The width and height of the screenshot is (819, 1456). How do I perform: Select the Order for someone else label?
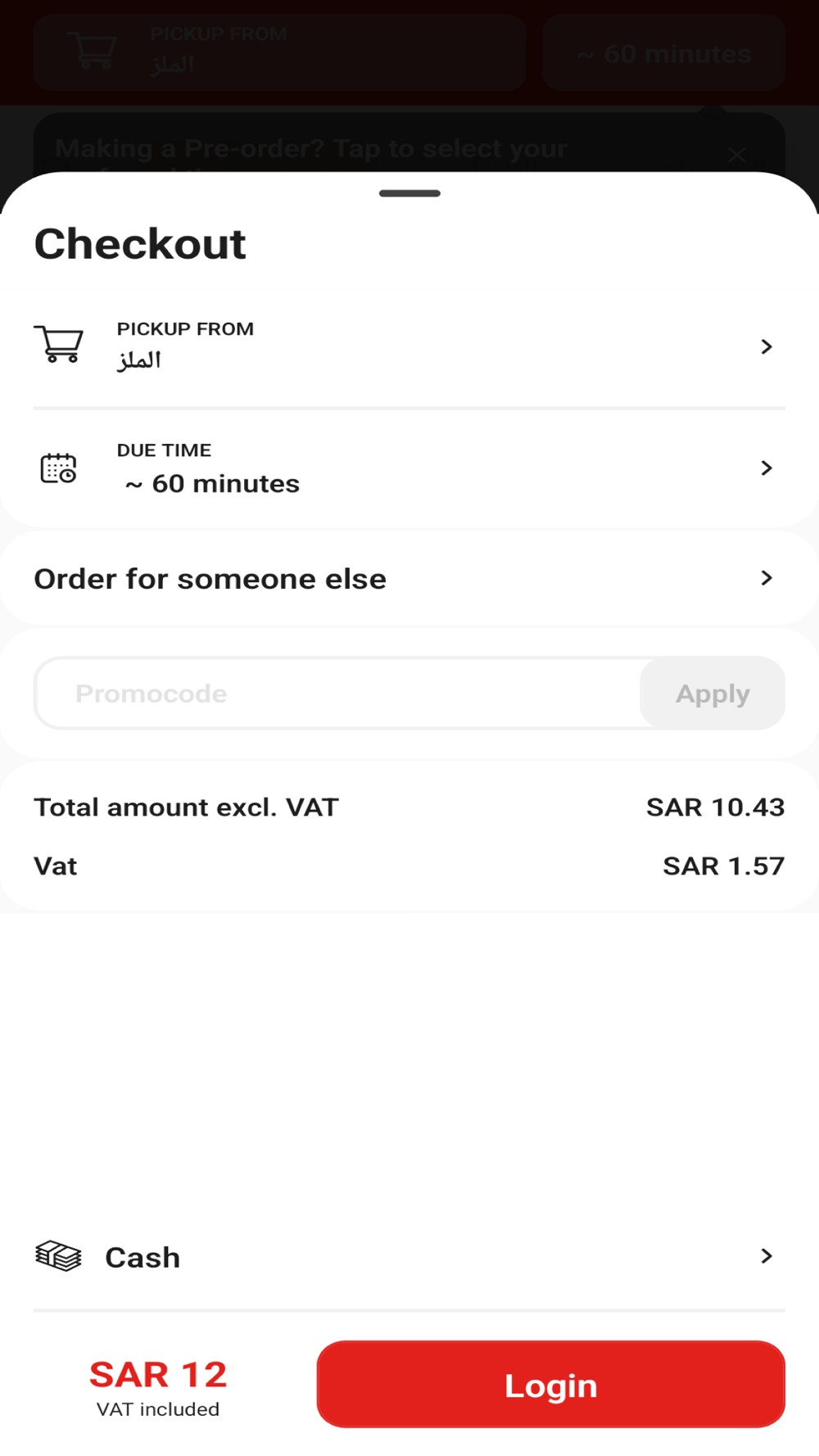210,579
